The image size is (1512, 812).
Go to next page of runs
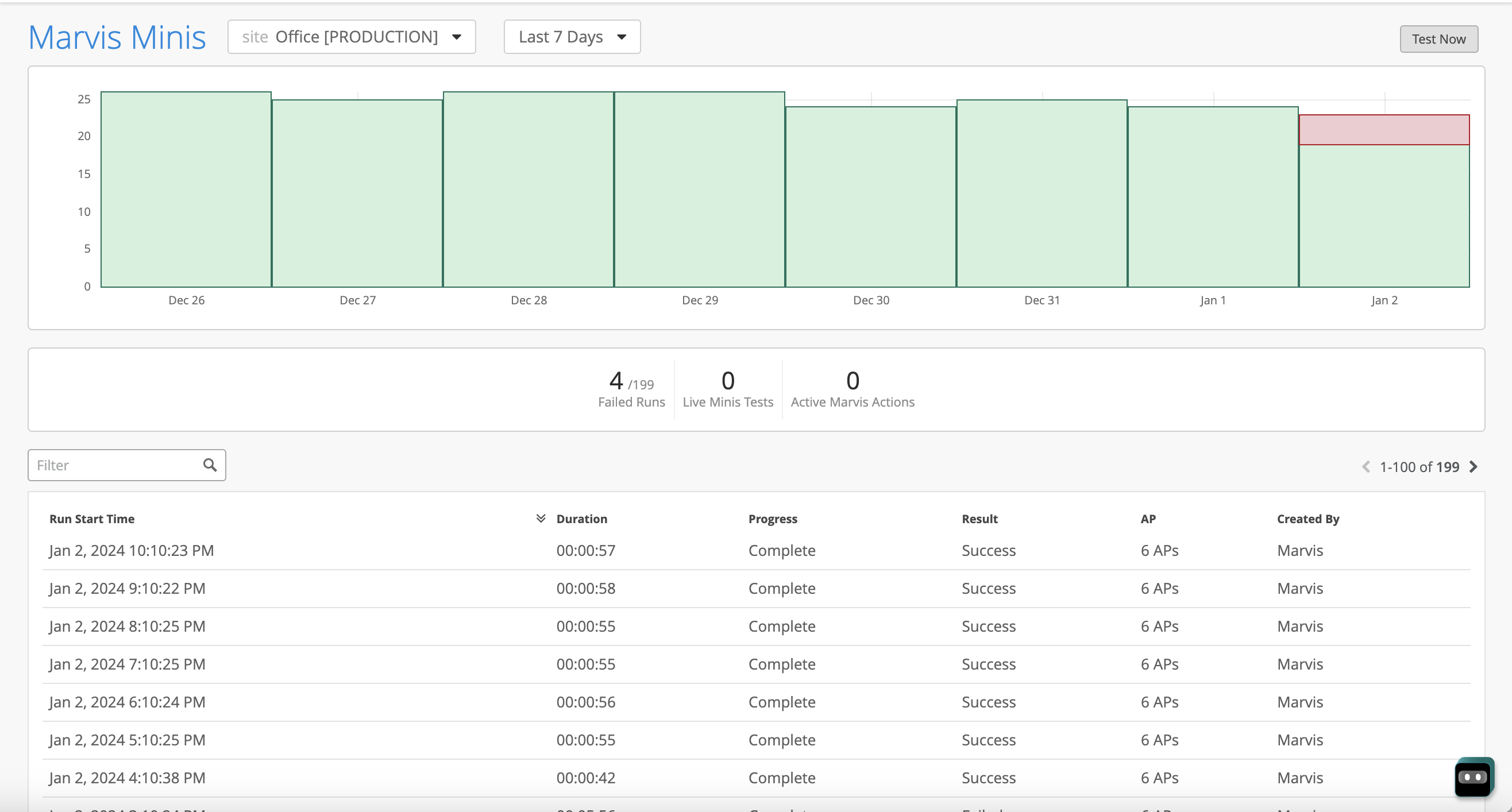click(x=1474, y=467)
